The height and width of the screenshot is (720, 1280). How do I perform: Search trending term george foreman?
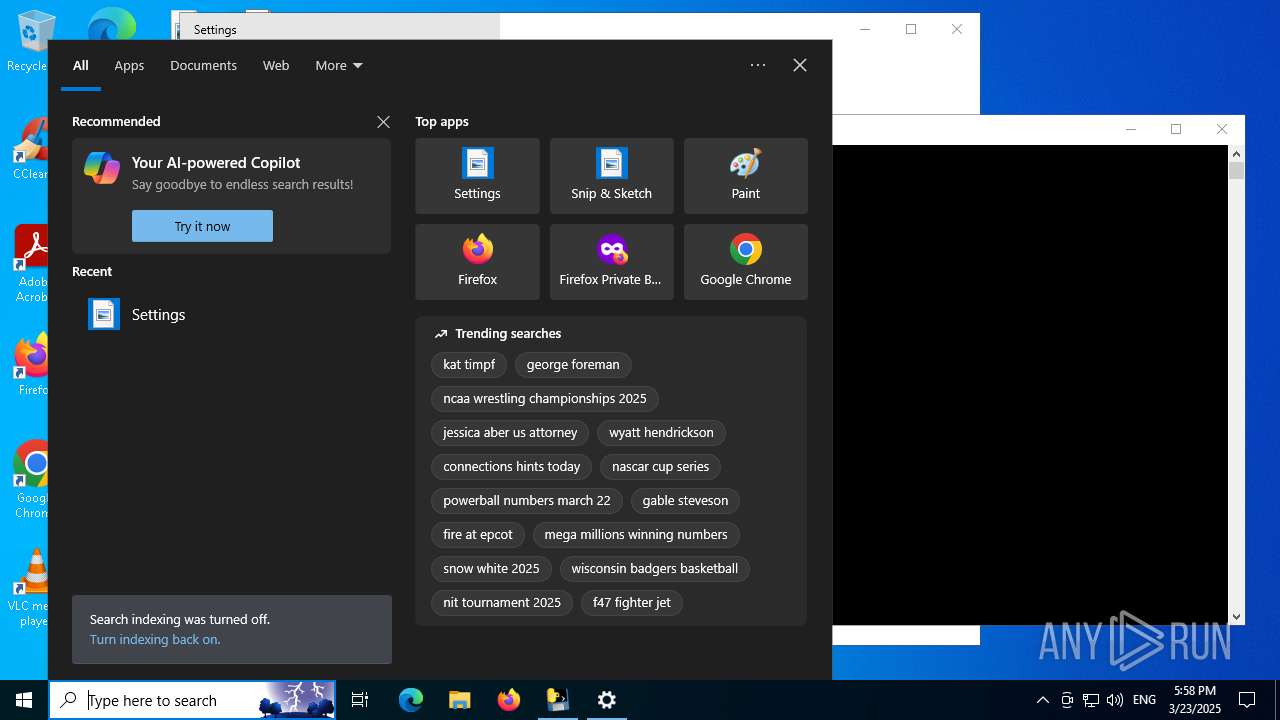coord(573,365)
